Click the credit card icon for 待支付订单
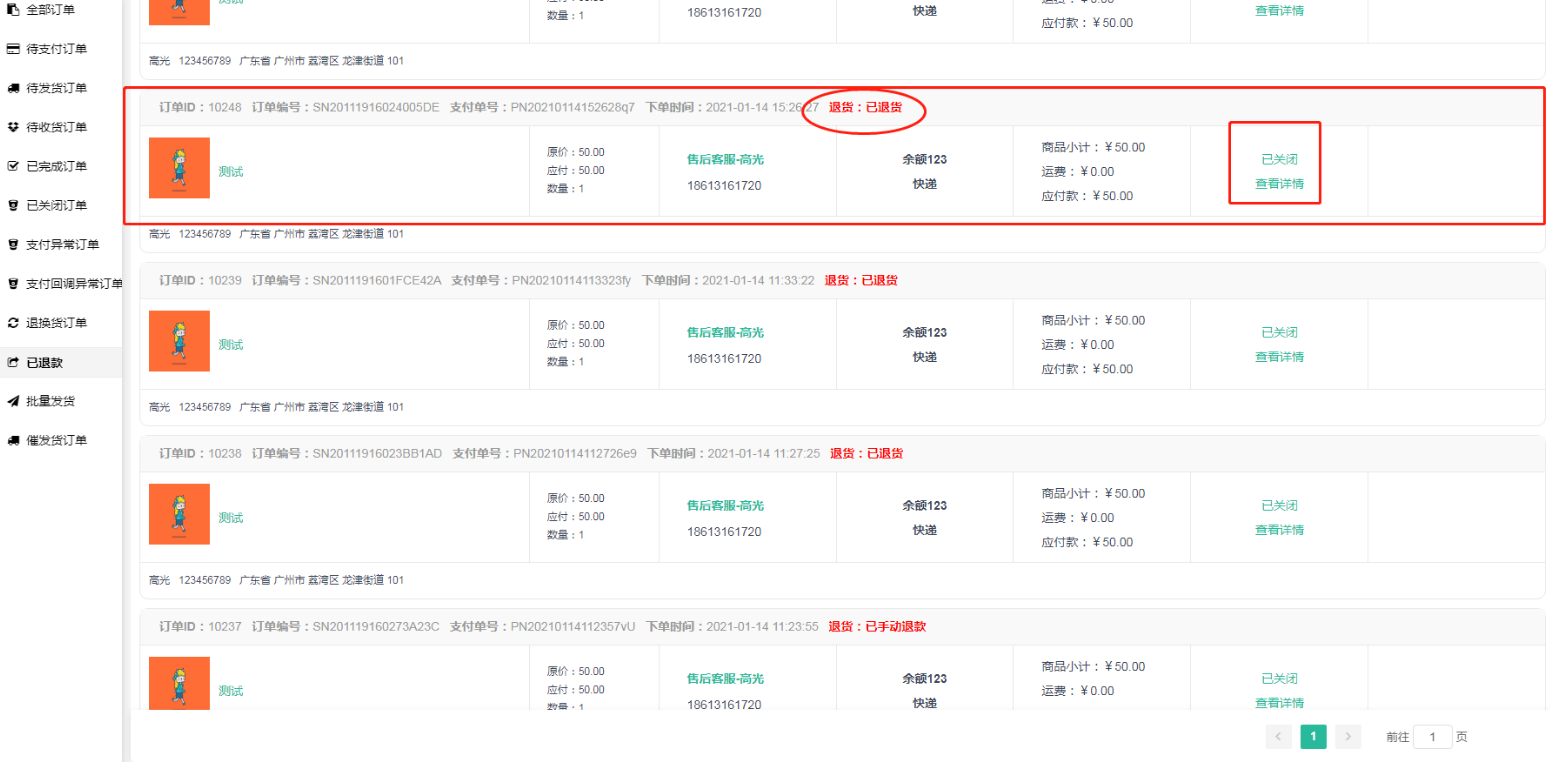The image size is (1550, 767). pos(13,48)
